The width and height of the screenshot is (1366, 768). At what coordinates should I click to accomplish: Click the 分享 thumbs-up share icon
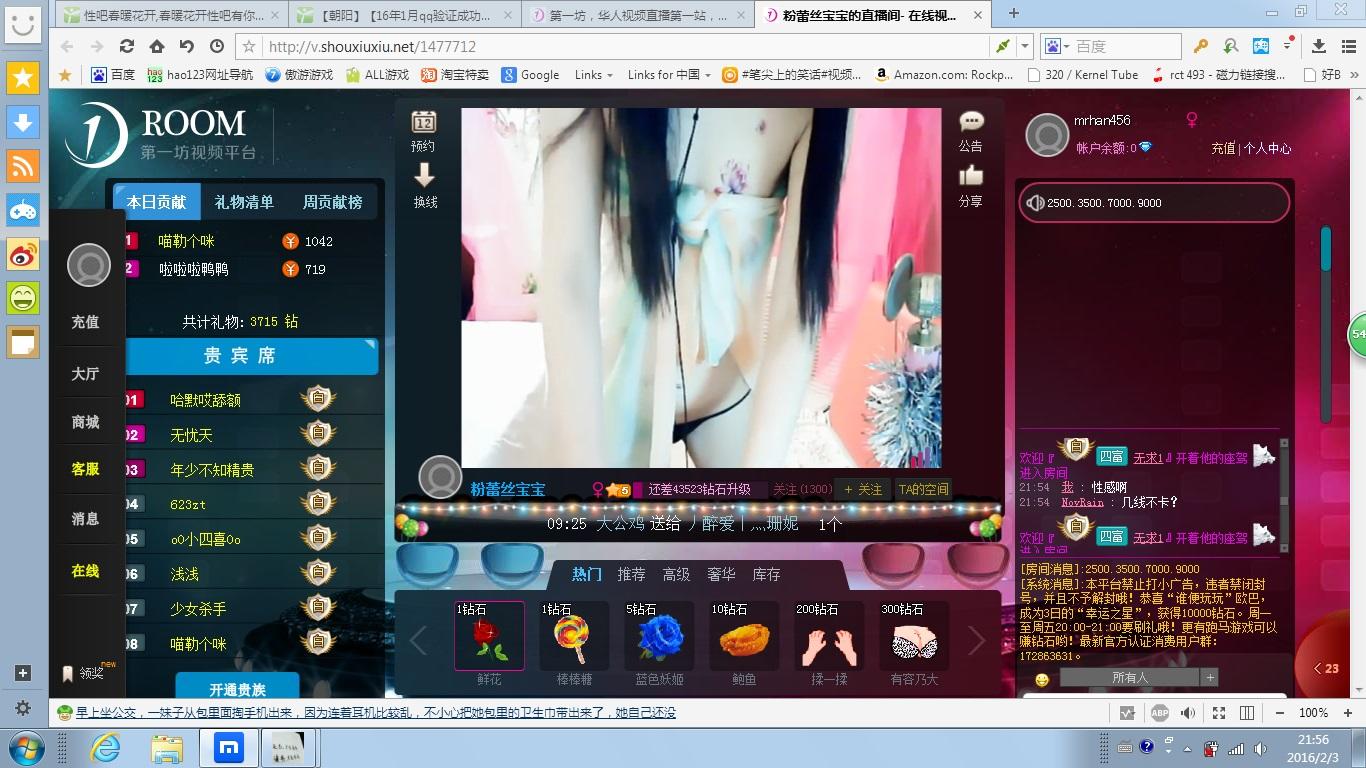(971, 176)
